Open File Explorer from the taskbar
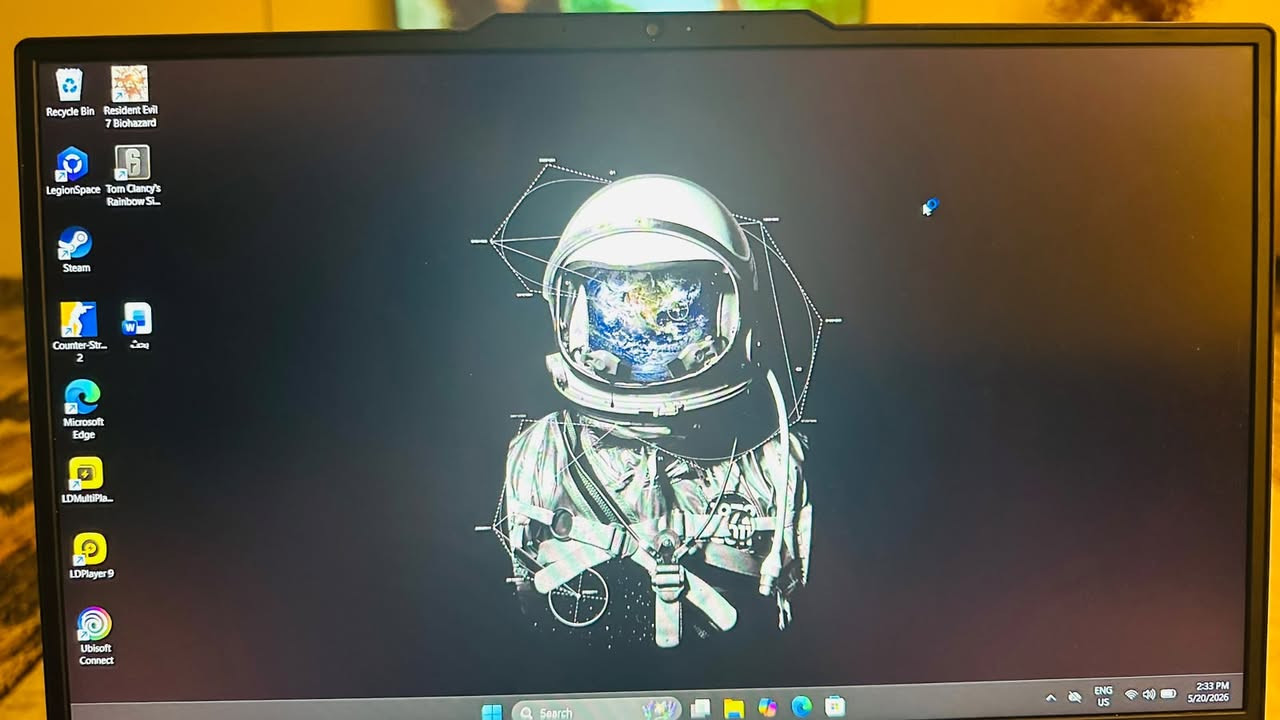 (734, 708)
